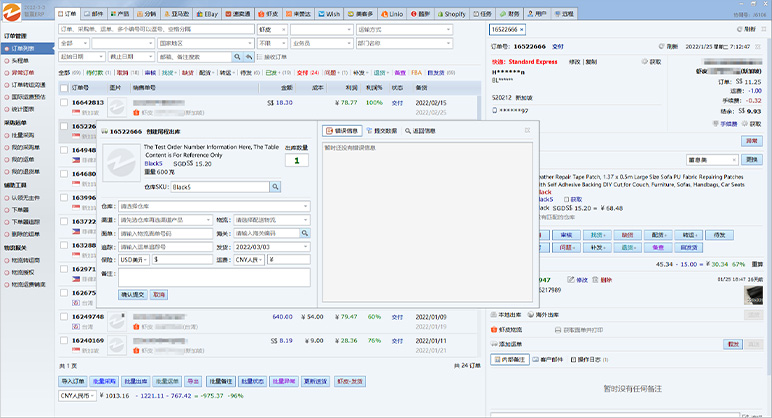Image resolution: width=772 pixels, height=418 pixels.
Task: Tick the checkbox for order 16240169
Action: tap(64, 340)
